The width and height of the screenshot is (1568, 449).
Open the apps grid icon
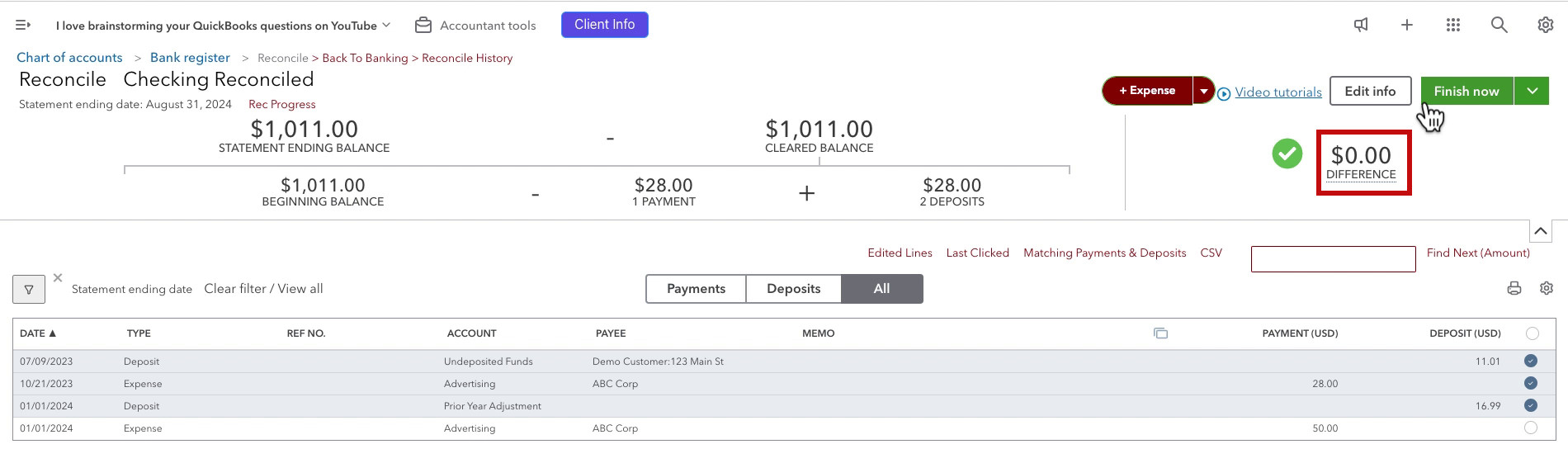coord(1453,25)
